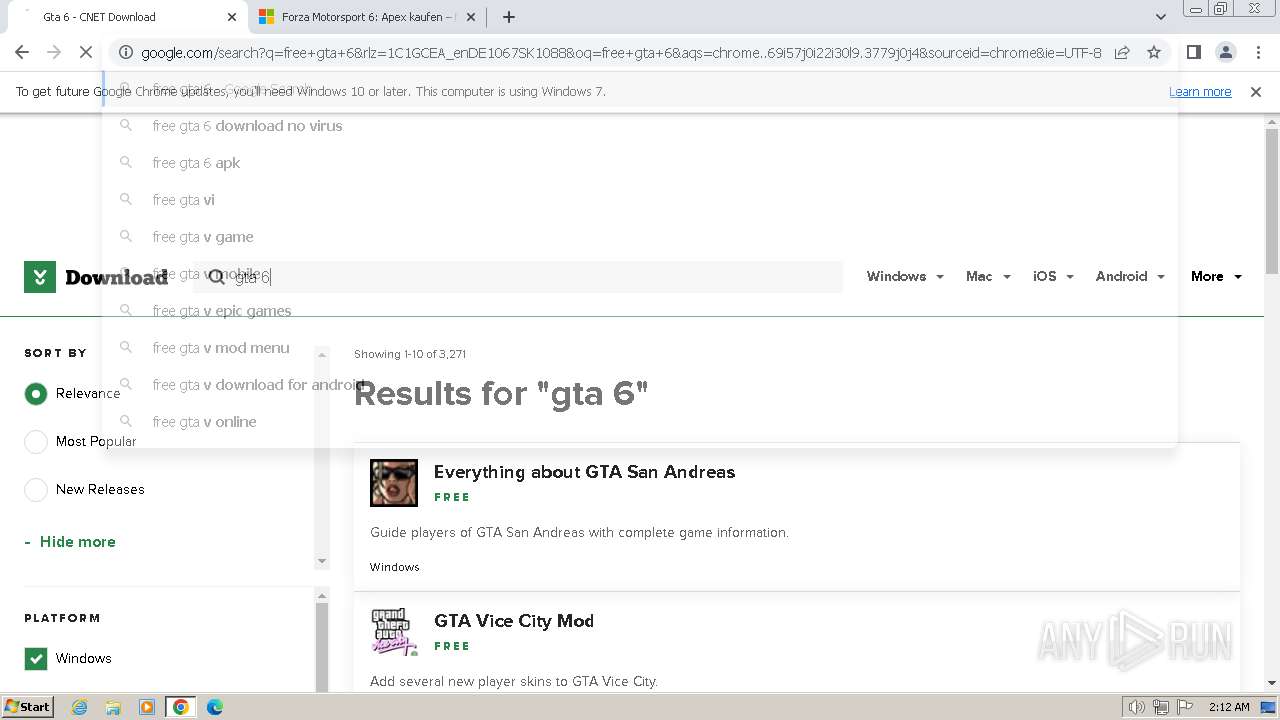Open the Chrome profile avatar
Image resolution: width=1280 pixels, height=720 pixels.
1225,52
